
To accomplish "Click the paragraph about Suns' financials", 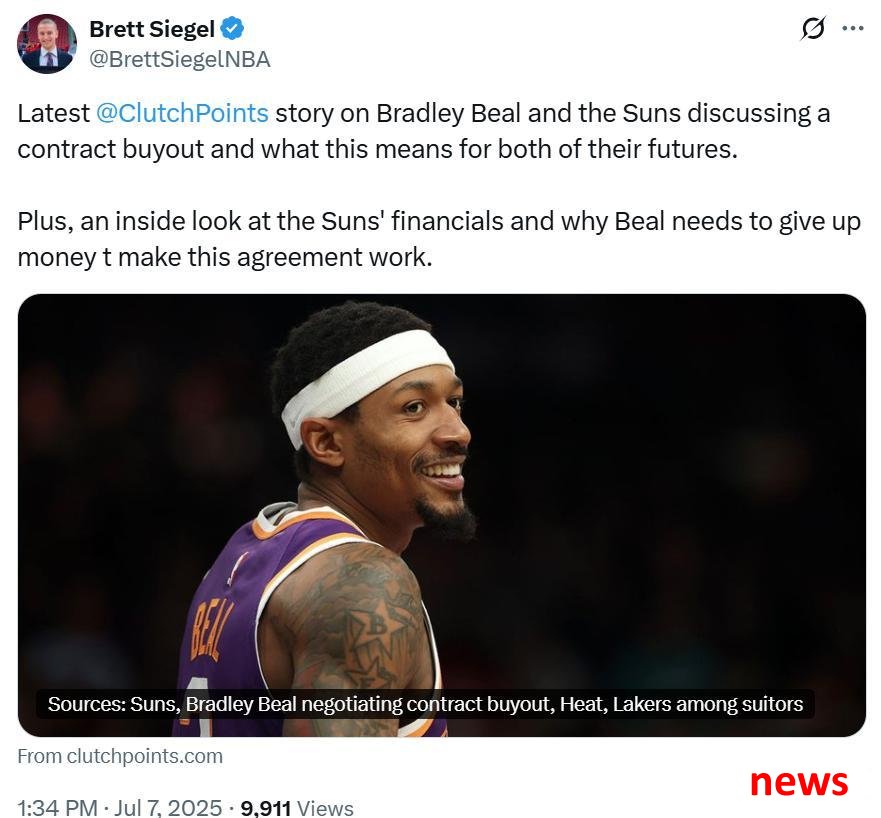I will tap(439, 239).
